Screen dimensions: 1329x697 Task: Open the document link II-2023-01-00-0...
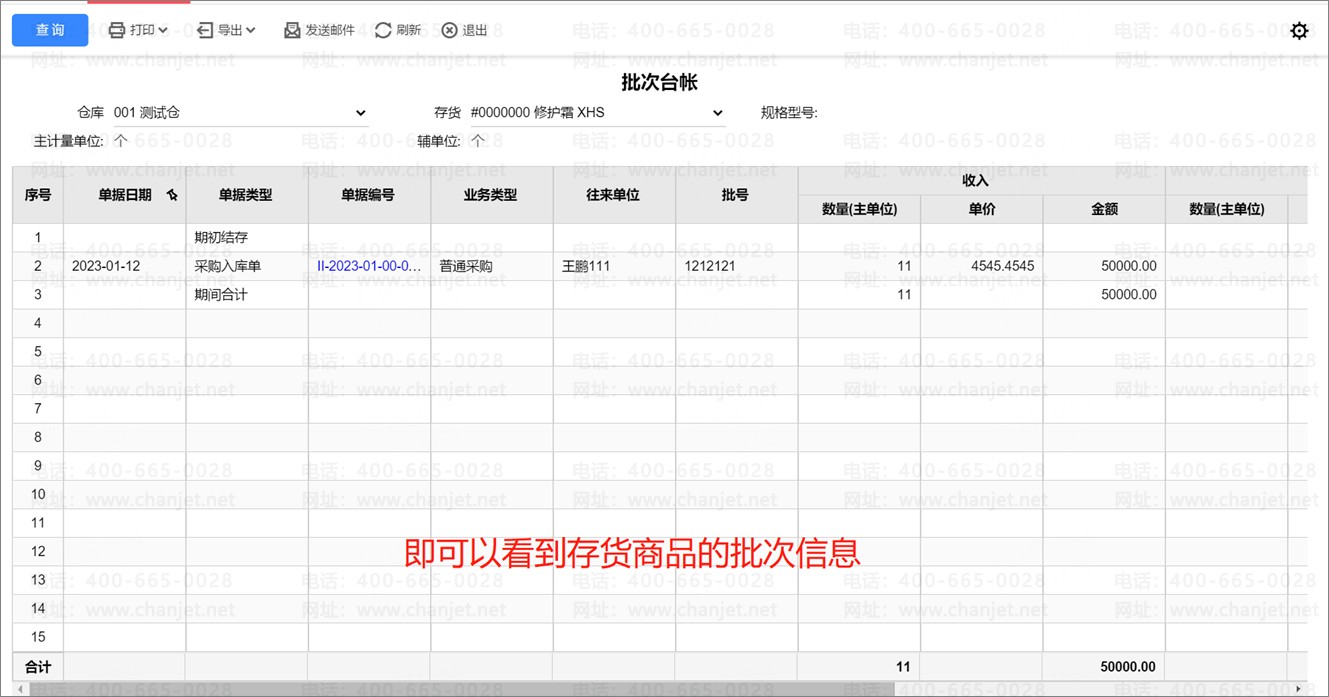tap(369, 266)
